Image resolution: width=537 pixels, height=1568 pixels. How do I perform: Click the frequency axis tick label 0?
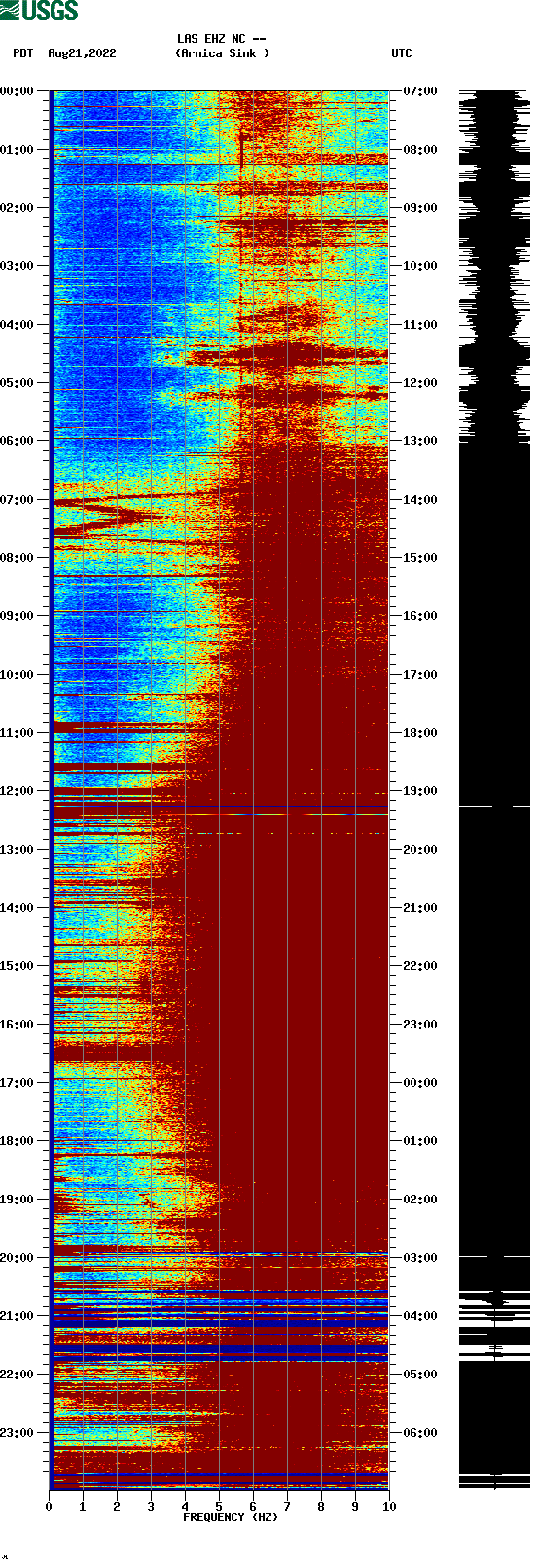pyautogui.click(x=49, y=1507)
